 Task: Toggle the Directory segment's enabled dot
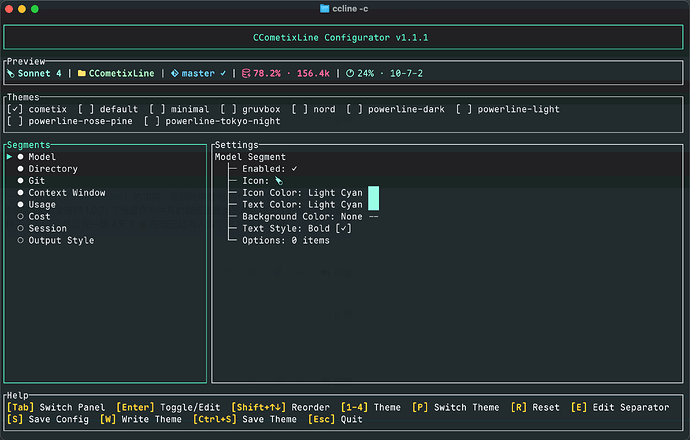(20, 169)
